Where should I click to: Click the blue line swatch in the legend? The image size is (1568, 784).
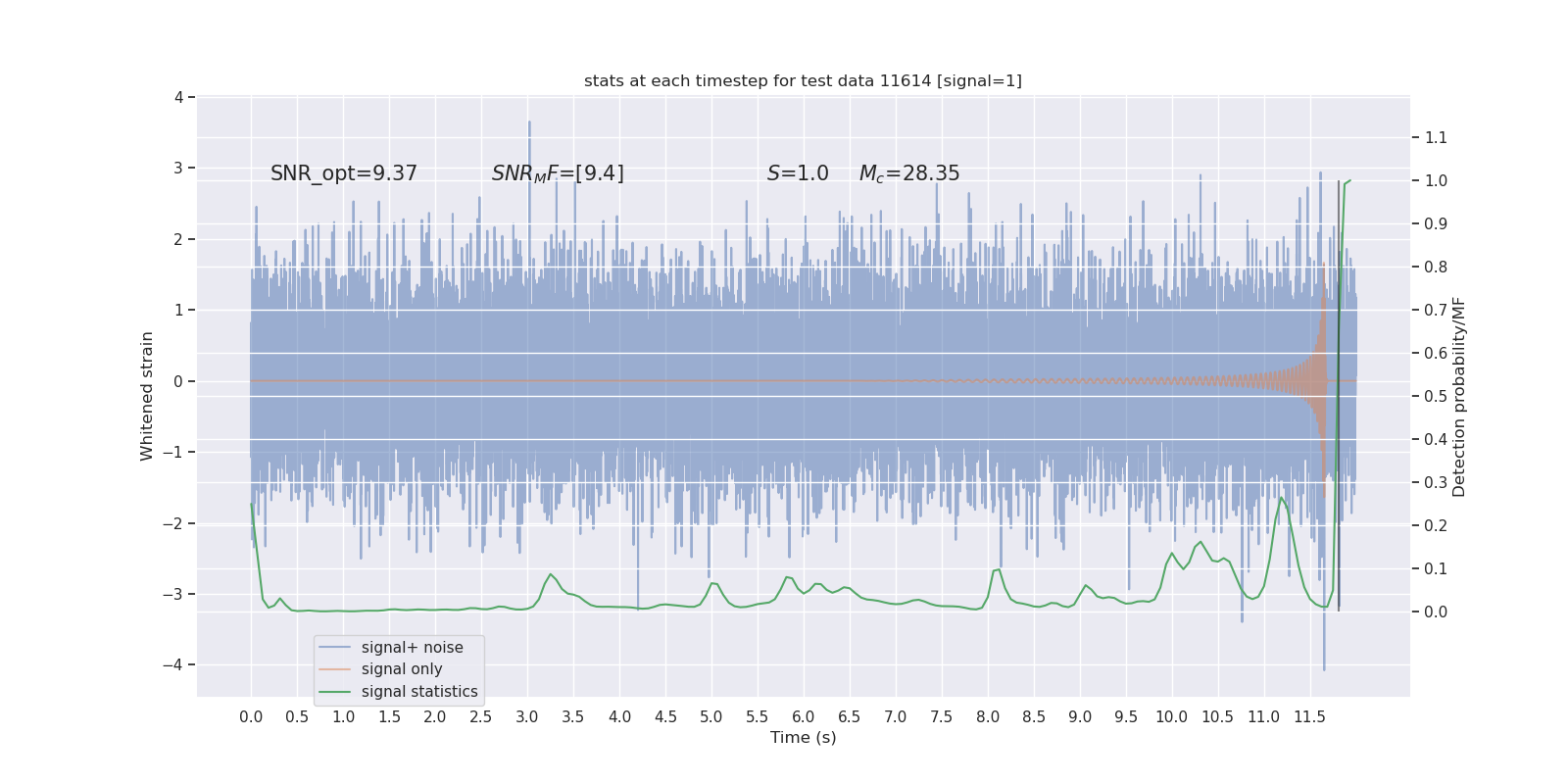[x=335, y=648]
